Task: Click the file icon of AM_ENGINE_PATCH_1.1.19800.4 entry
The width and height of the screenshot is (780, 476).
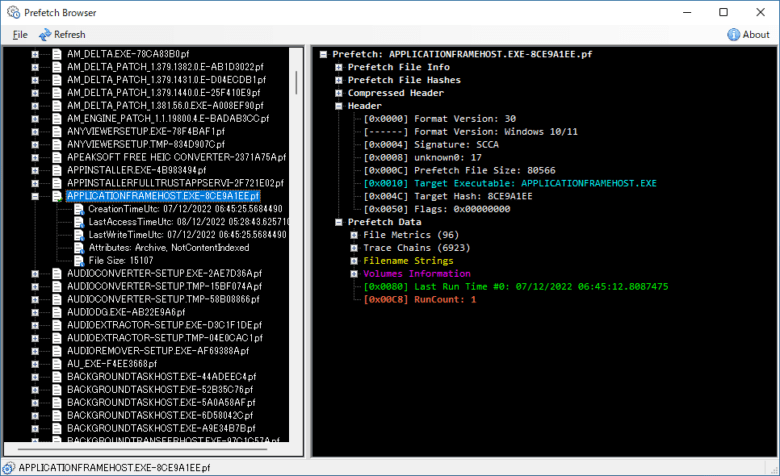Action: pyautogui.click(x=57, y=118)
